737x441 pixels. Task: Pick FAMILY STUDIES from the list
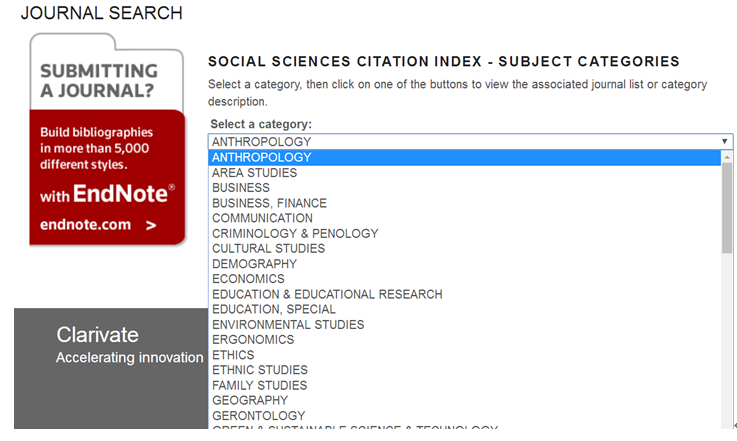coord(260,385)
